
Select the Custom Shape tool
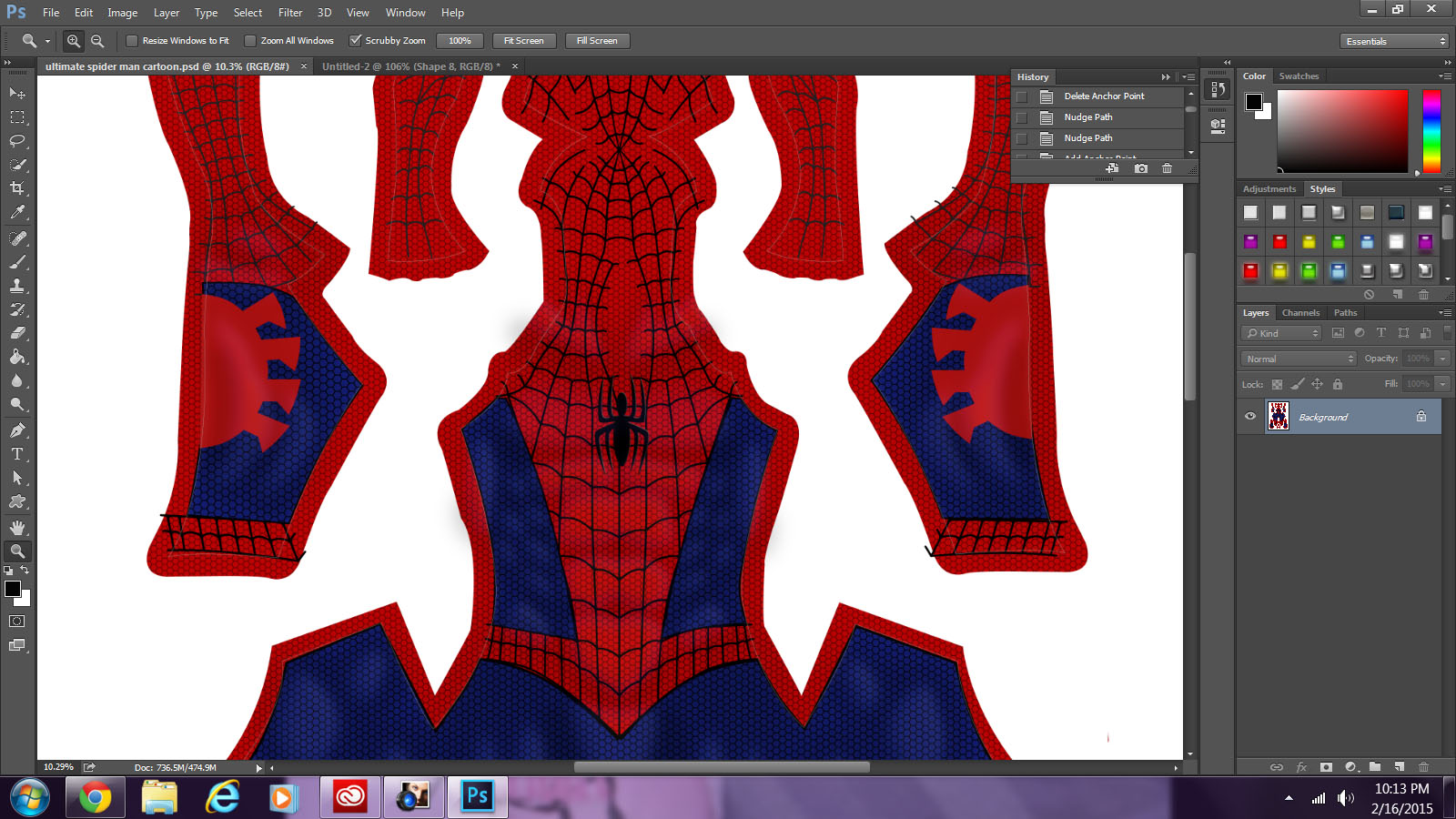coord(17,501)
